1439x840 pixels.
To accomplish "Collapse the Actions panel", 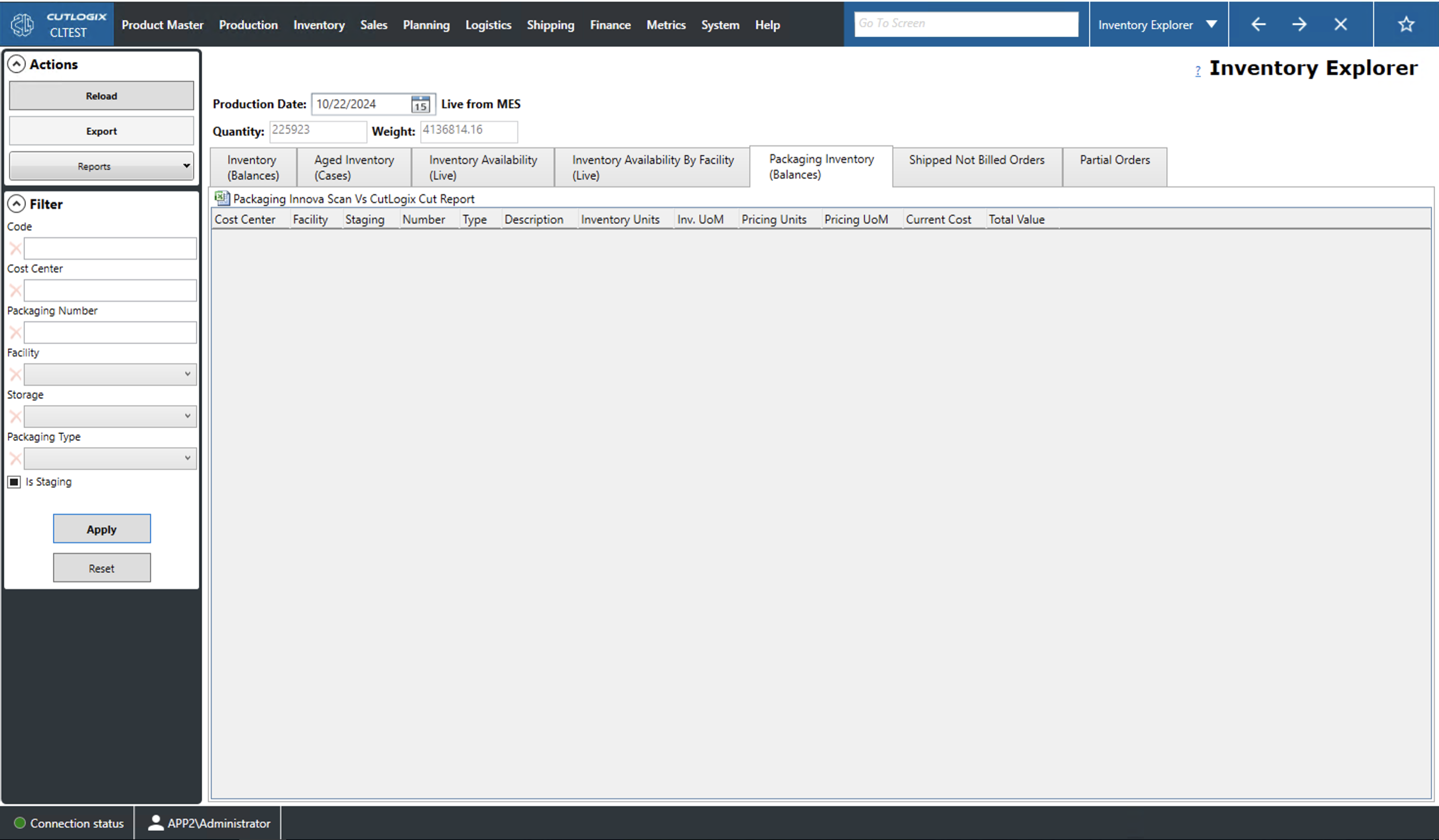I will (17, 64).
